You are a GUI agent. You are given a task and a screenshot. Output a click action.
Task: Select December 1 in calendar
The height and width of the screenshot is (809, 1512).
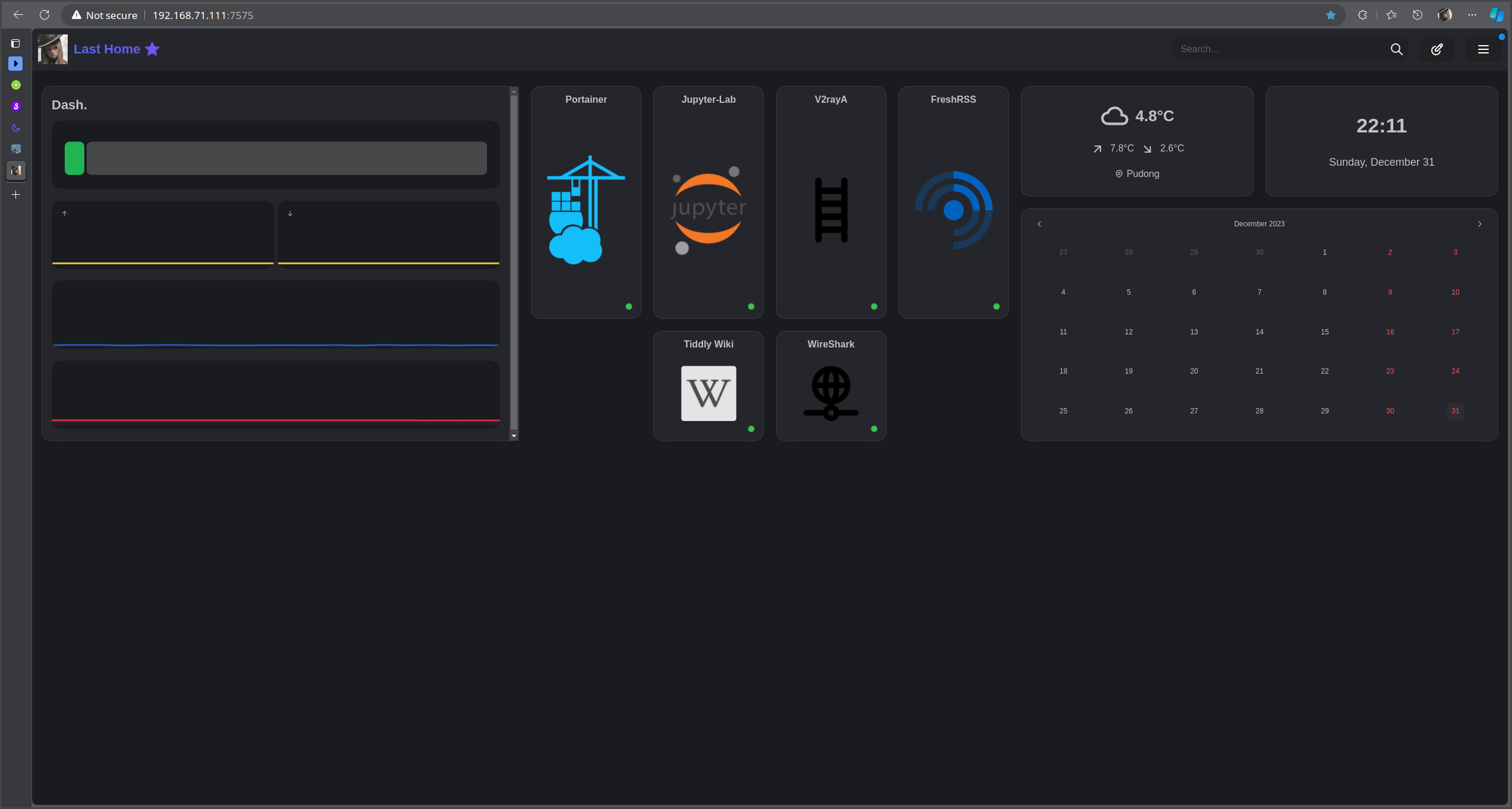[1324, 252]
